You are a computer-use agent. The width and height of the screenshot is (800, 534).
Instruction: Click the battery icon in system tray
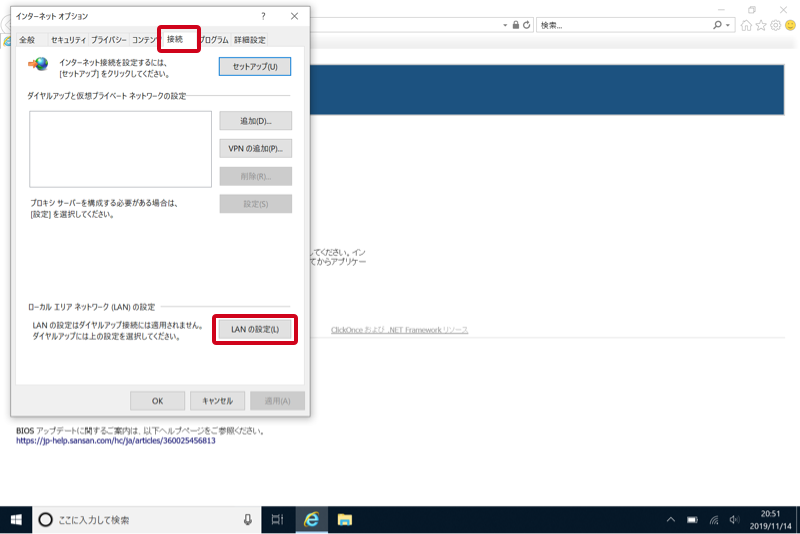click(x=692, y=520)
